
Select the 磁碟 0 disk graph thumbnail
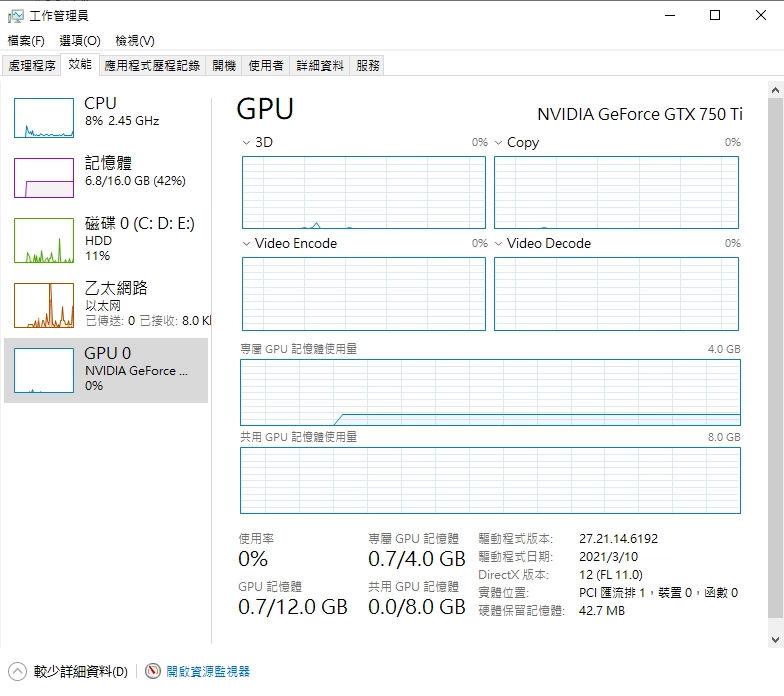(44, 240)
